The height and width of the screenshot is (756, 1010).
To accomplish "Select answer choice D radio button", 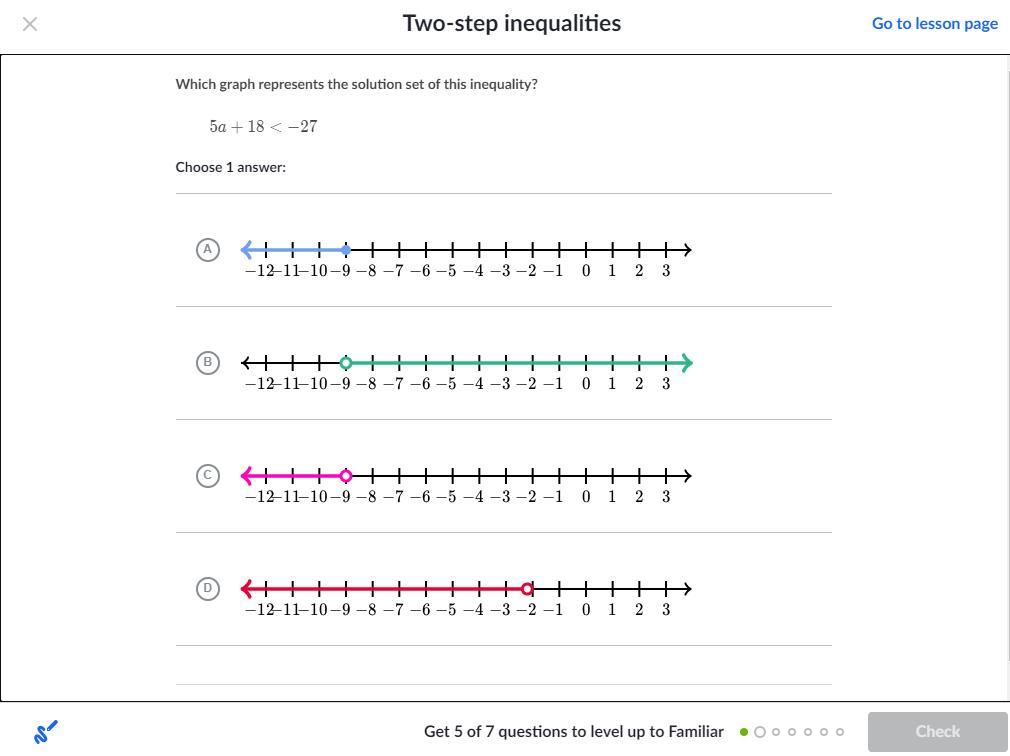I will point(208,589).
